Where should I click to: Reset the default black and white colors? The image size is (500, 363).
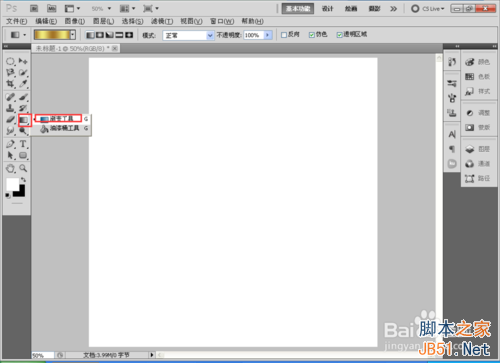tap(8, 195)
